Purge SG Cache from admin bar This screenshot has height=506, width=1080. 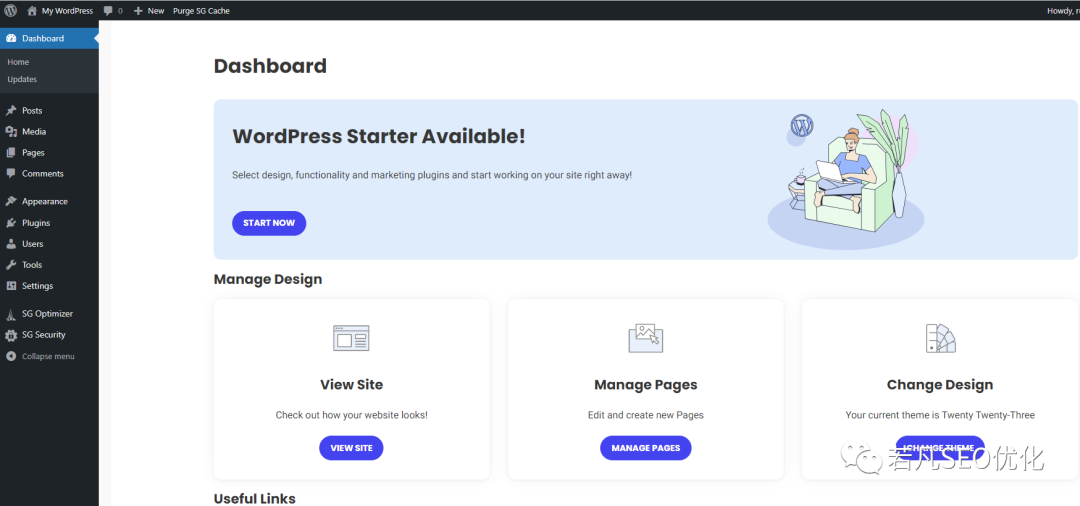point(201,11)
